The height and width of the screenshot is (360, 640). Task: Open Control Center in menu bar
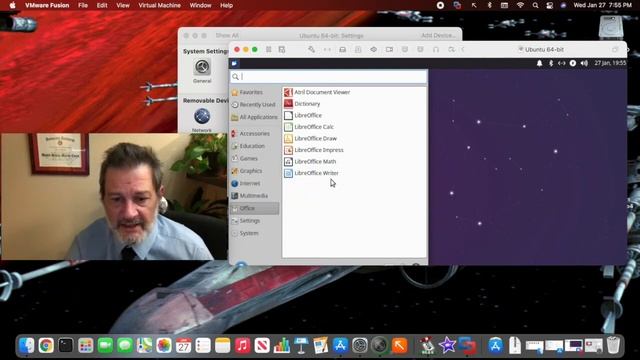(550, 5)
